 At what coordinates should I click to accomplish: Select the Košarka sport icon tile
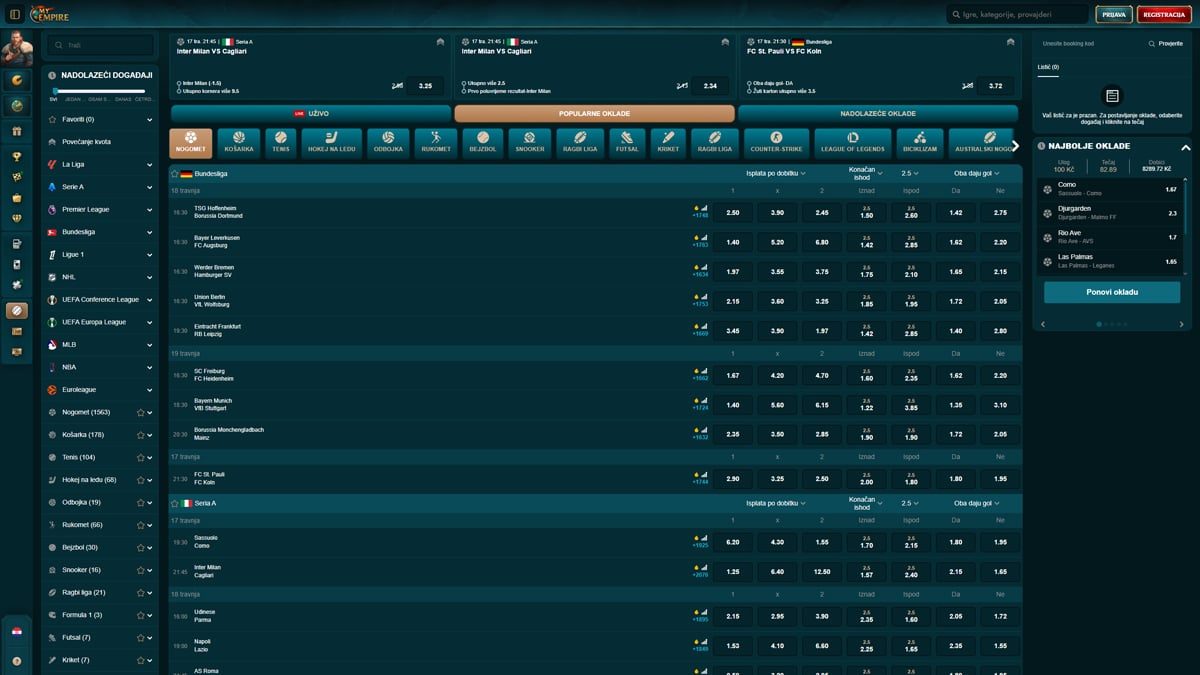(x=239, y=142)
